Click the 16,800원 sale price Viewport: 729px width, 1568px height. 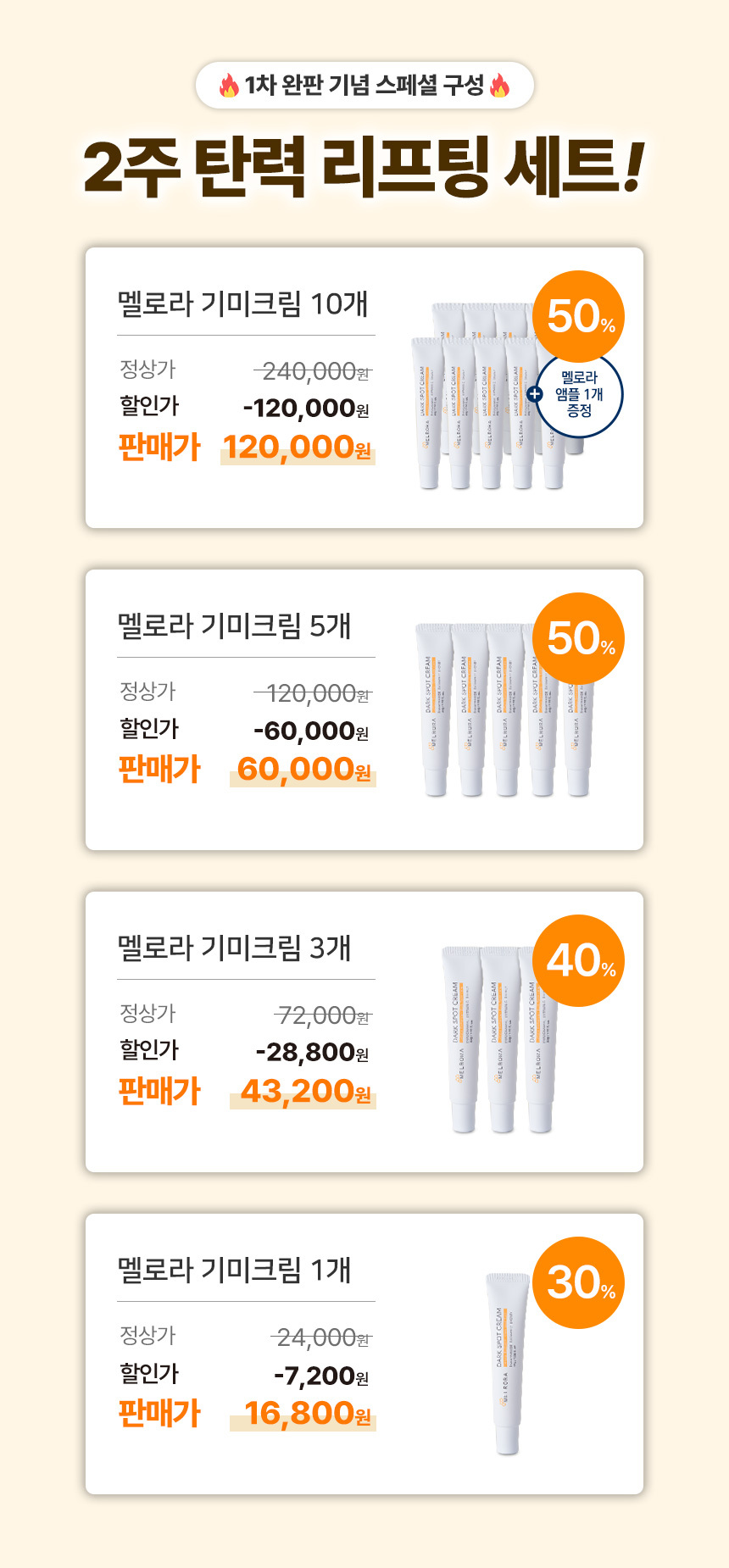tap(307, 1413)
